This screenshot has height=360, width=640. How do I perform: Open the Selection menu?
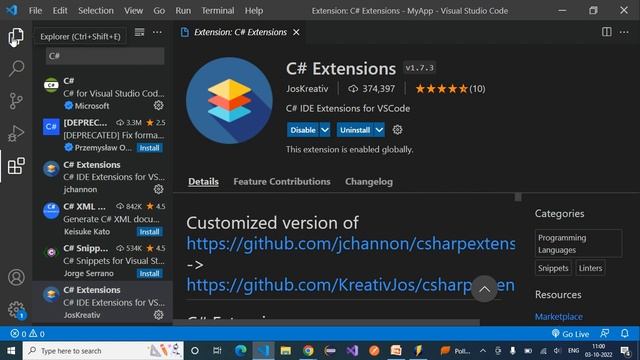pos(96,11)
